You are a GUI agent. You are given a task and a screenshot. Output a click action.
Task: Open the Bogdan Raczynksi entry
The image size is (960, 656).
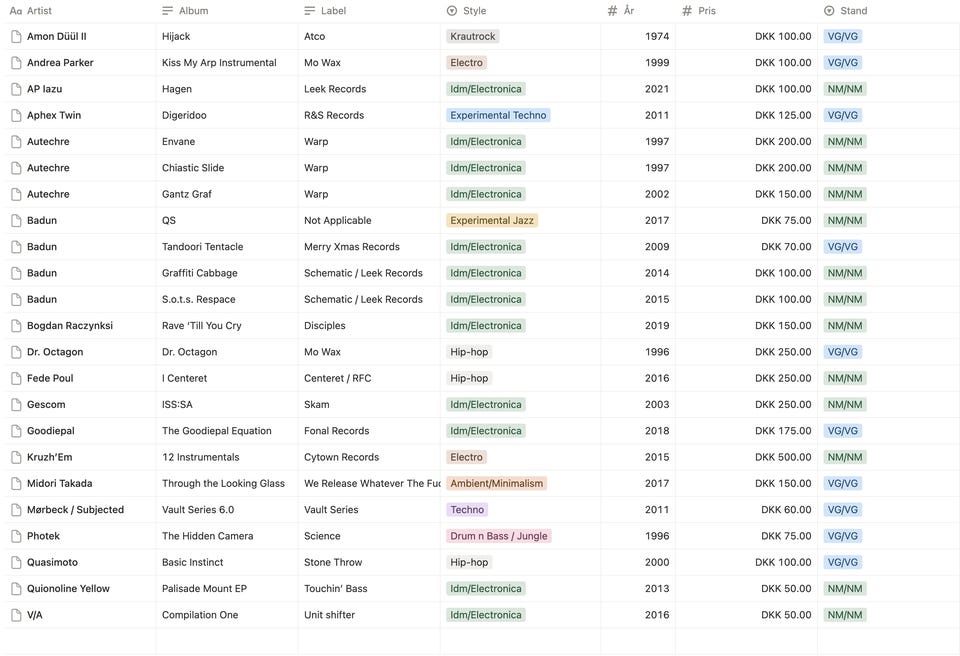pos(69,326)
